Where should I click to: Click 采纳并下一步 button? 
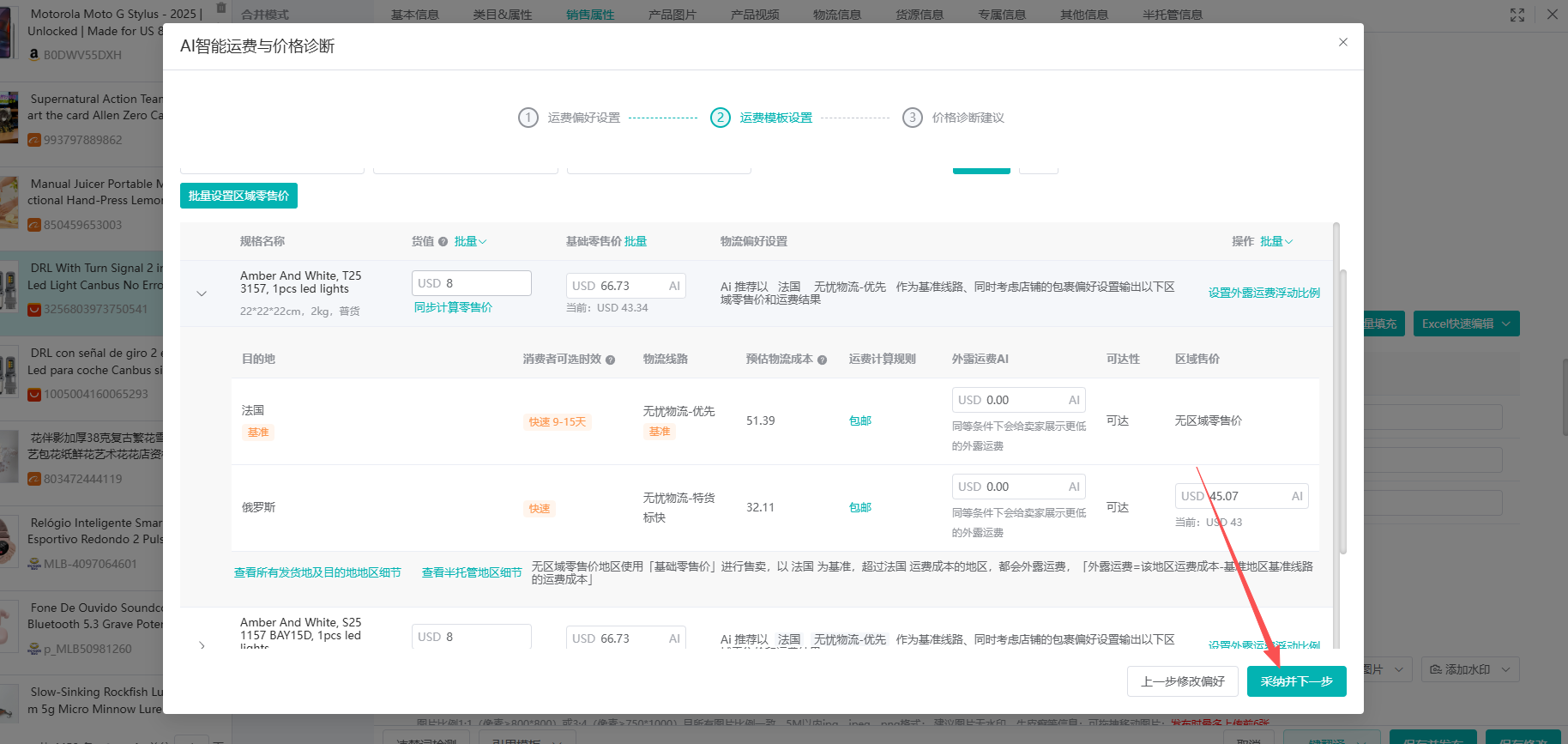coord(1296,681)
